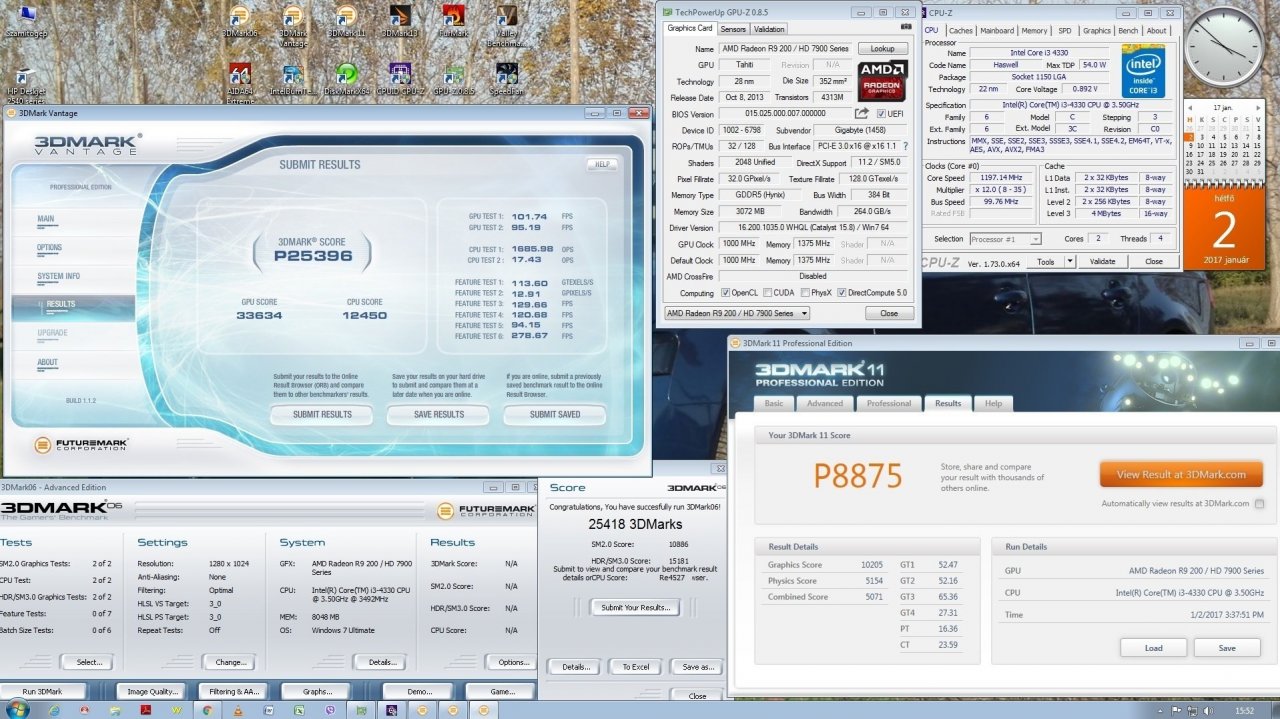This screenshot has width=1280, height=719.
Task: Open Viber from the taskbar
Action: tap(330, 709)
